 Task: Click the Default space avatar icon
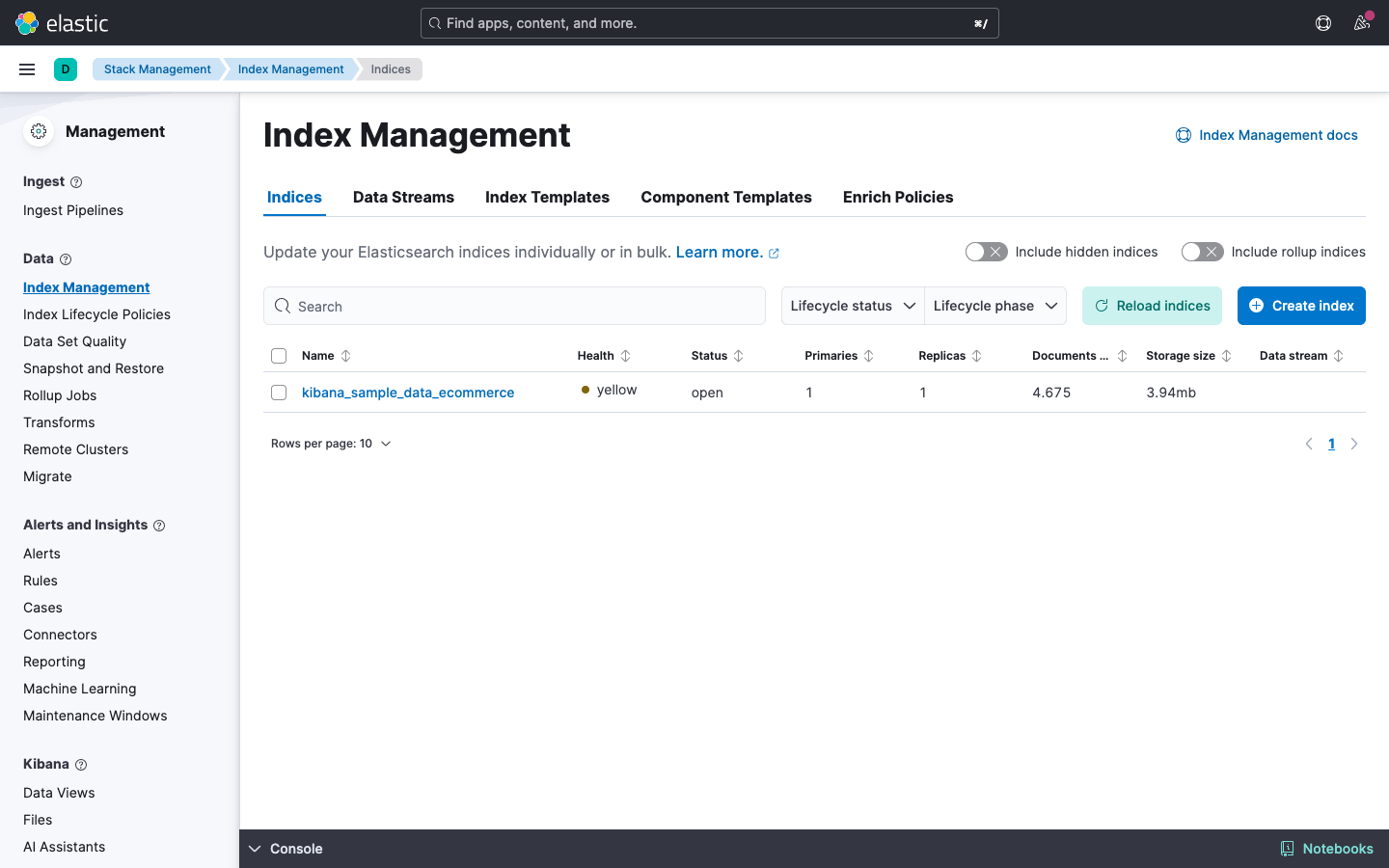point(66,68)
